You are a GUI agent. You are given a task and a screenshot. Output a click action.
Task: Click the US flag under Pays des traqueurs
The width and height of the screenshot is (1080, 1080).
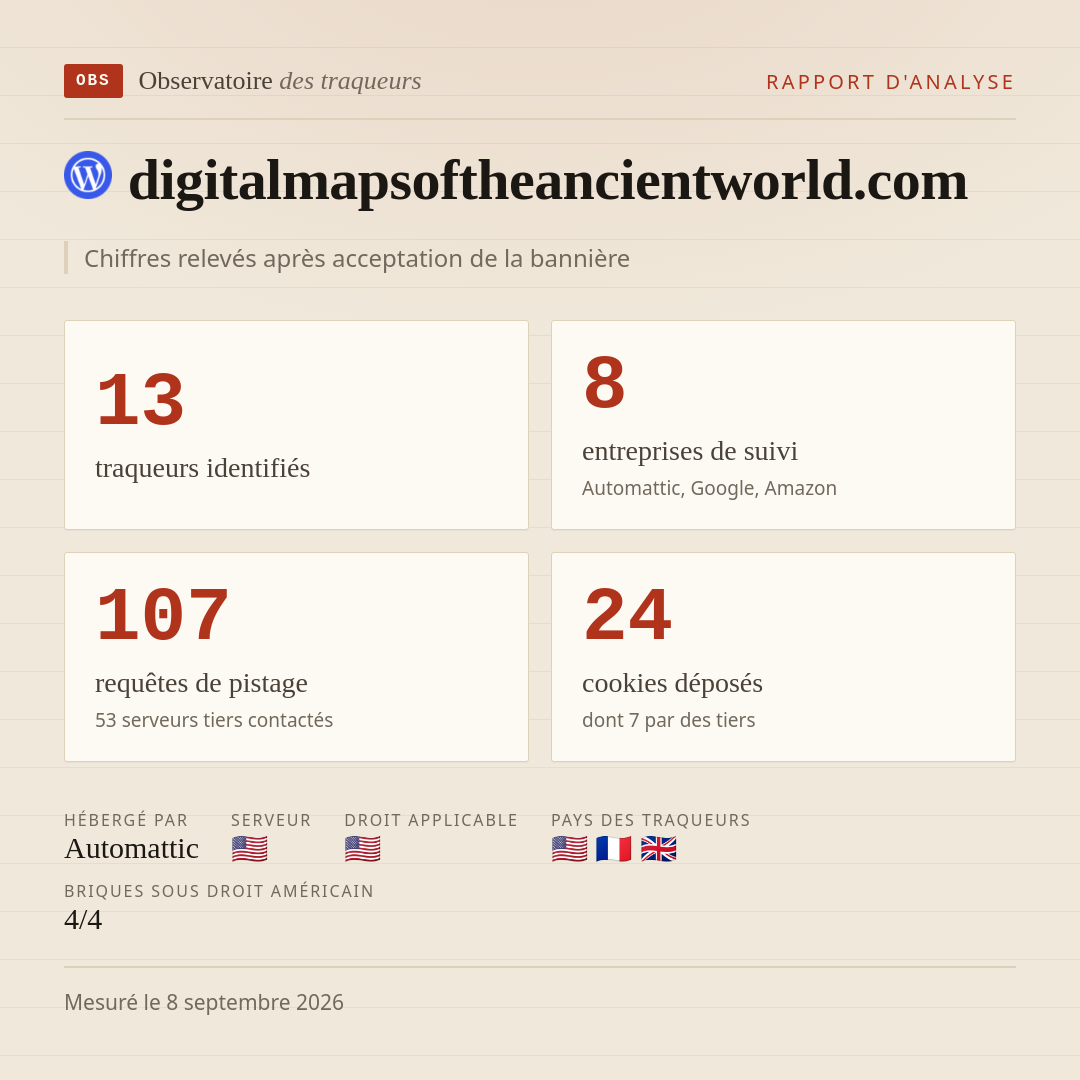(x=570, y=849)
